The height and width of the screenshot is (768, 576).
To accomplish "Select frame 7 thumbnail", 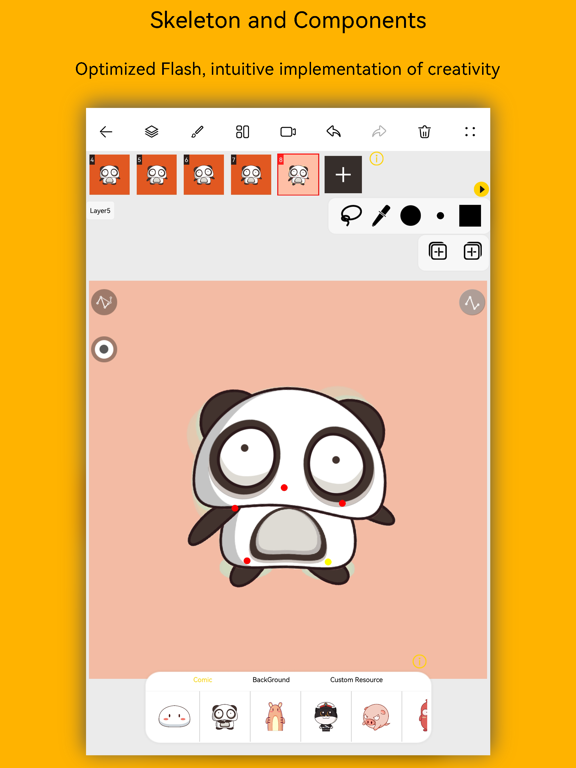I will 251,175.
